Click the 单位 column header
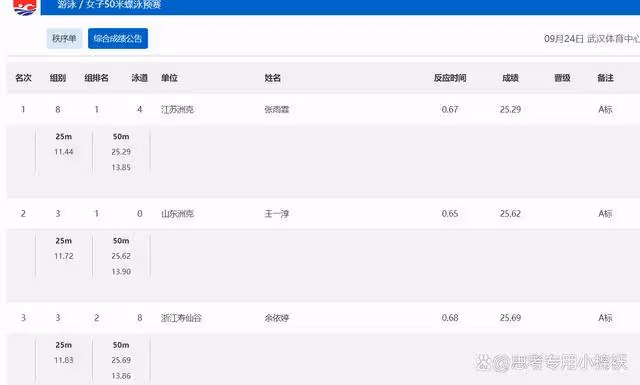 pos(169,78)
